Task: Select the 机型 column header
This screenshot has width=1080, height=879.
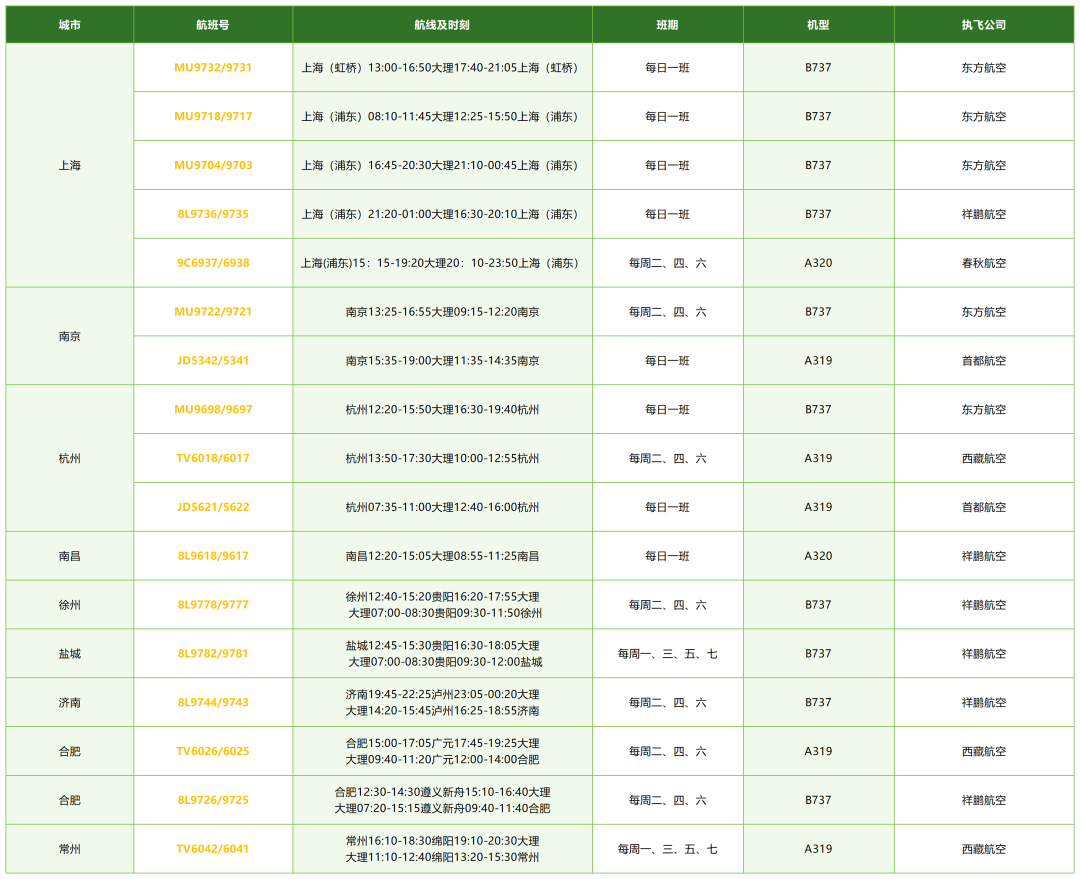Action: (x=818, y=25)
